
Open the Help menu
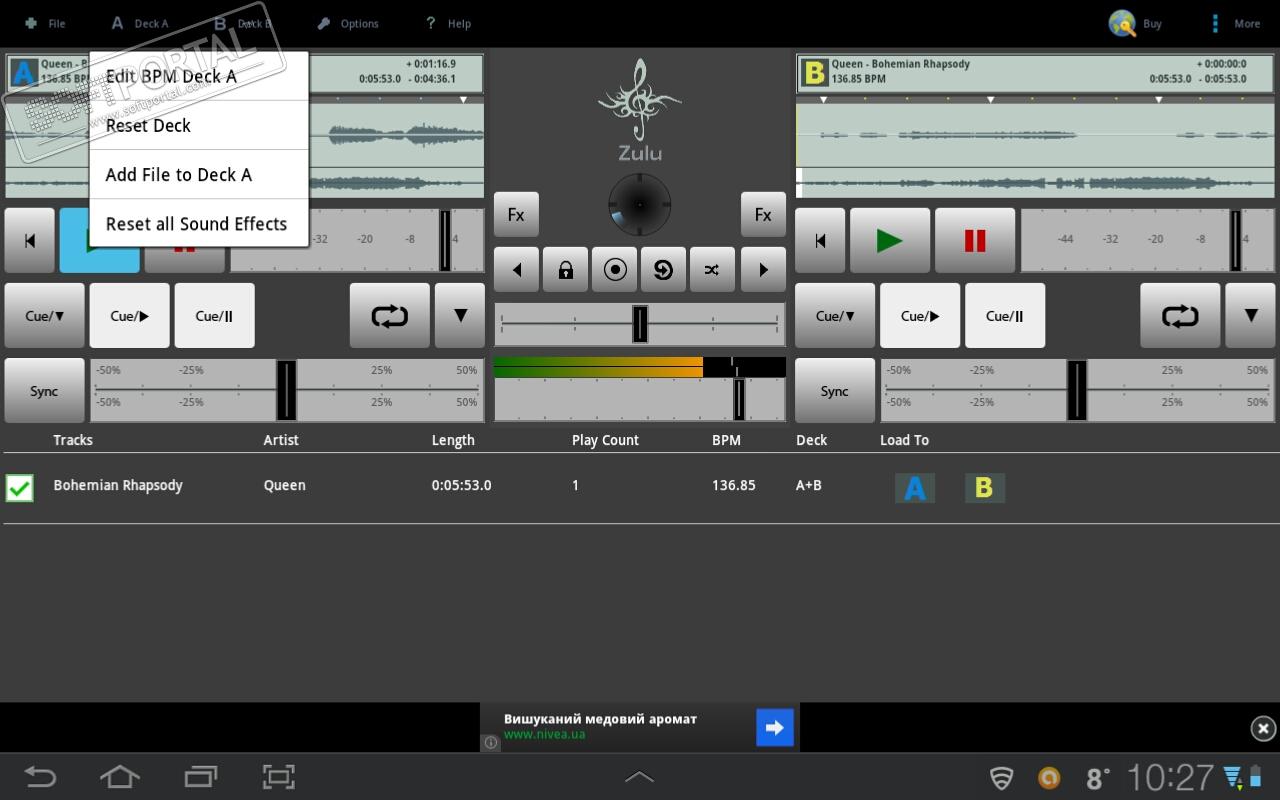(x=447, y=23)
